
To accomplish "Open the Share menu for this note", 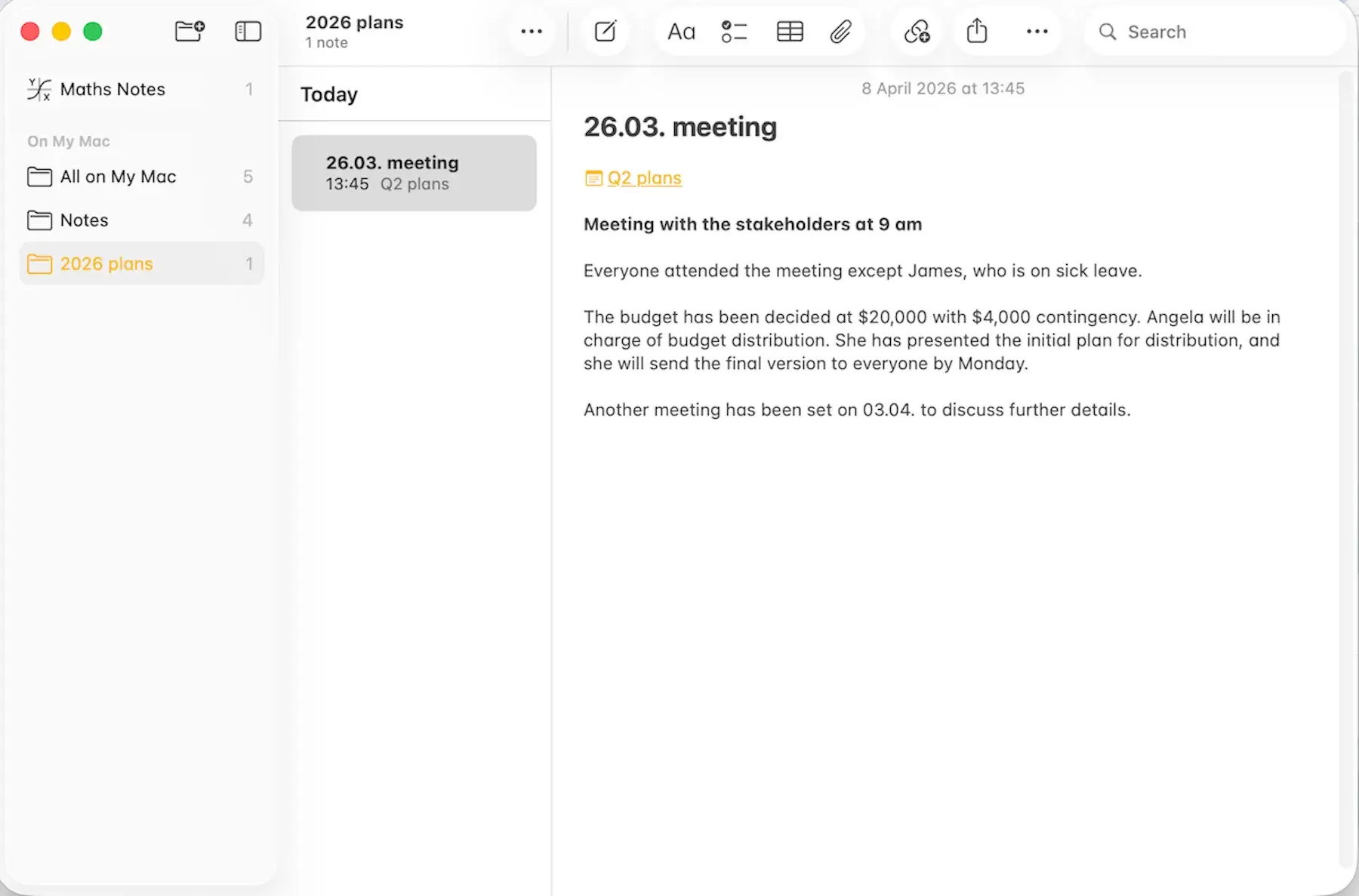I will pos(976,32).
